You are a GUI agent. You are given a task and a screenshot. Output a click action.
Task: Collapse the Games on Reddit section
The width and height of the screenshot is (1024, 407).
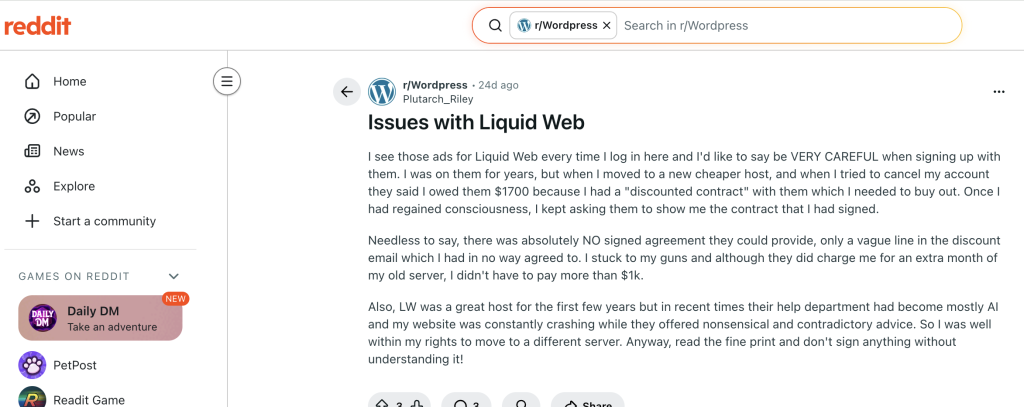pos(174,276)
